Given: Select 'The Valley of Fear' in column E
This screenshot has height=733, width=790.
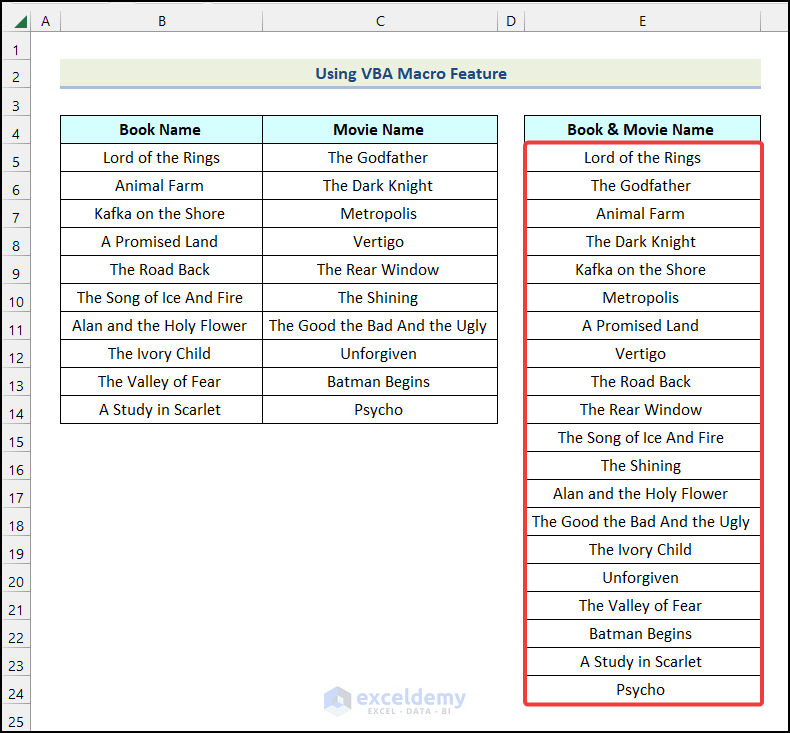Looking at the screenshot, I should 642,606.
